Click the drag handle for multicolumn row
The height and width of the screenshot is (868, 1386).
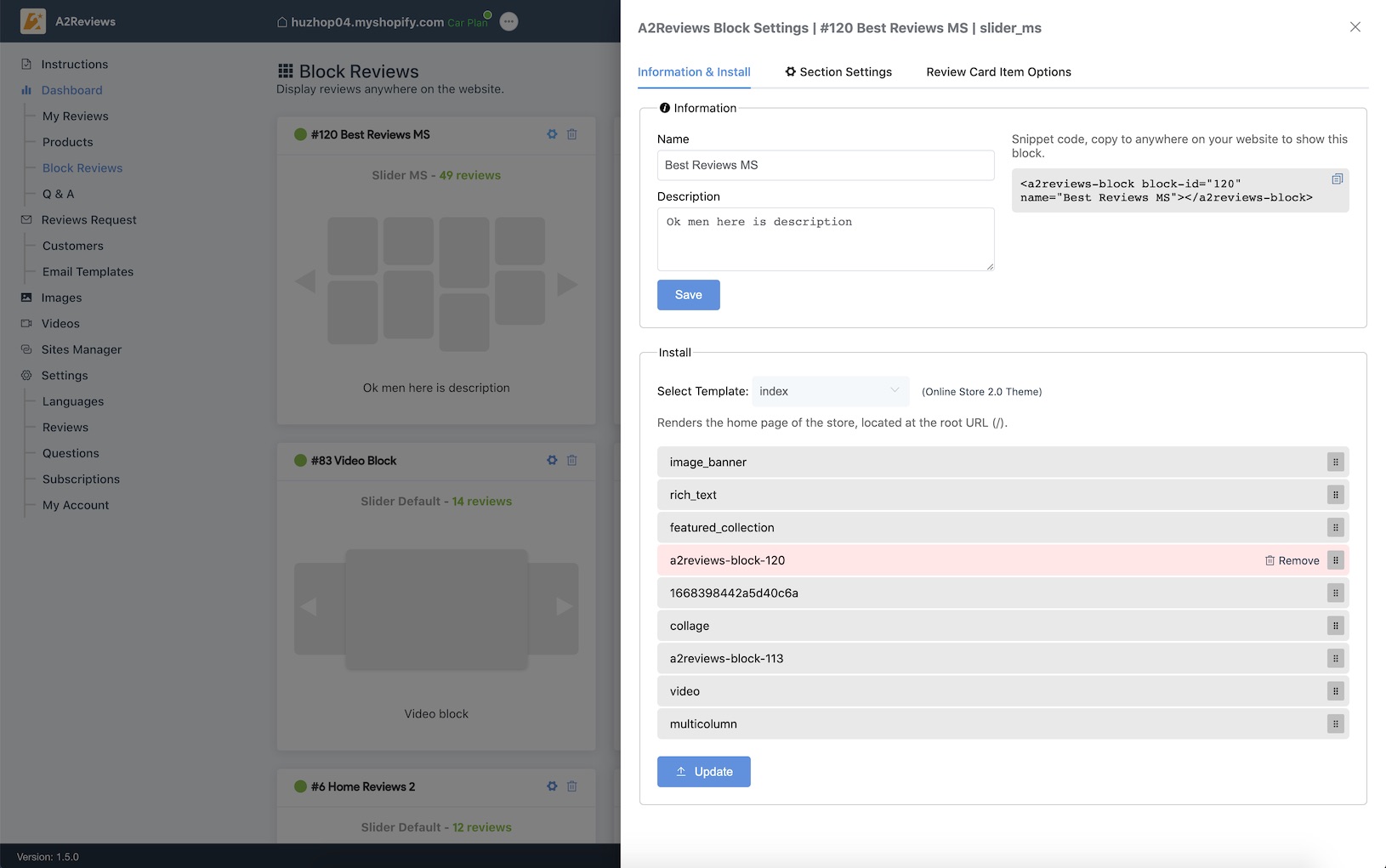coord(1335,724)
